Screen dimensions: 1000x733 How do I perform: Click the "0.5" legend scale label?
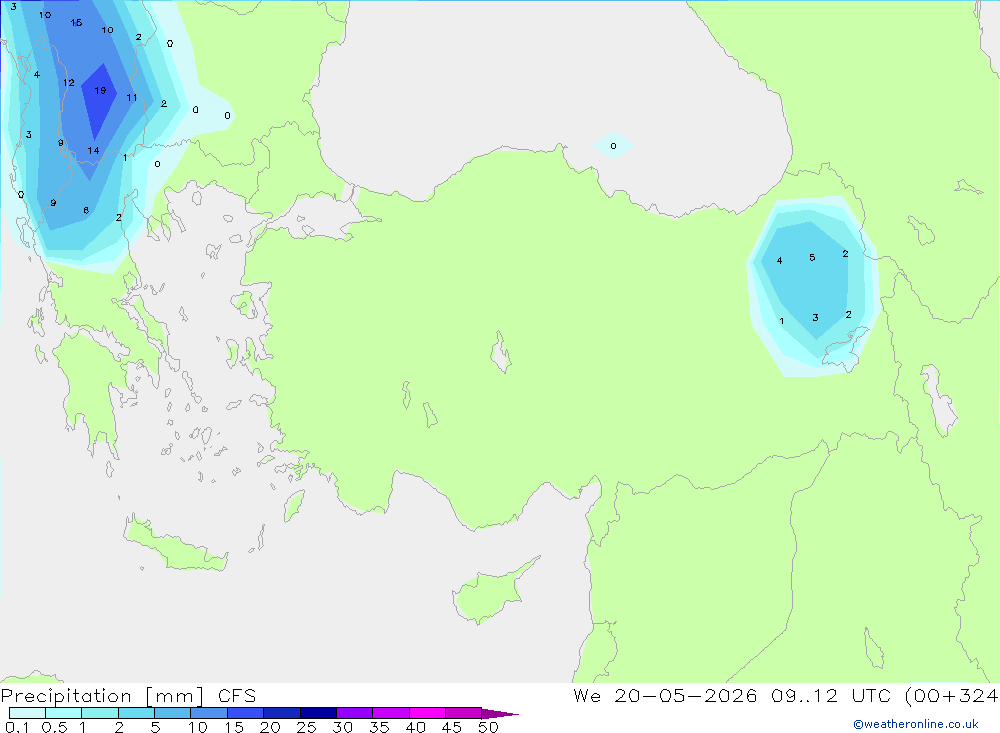[x=54, y=727]
